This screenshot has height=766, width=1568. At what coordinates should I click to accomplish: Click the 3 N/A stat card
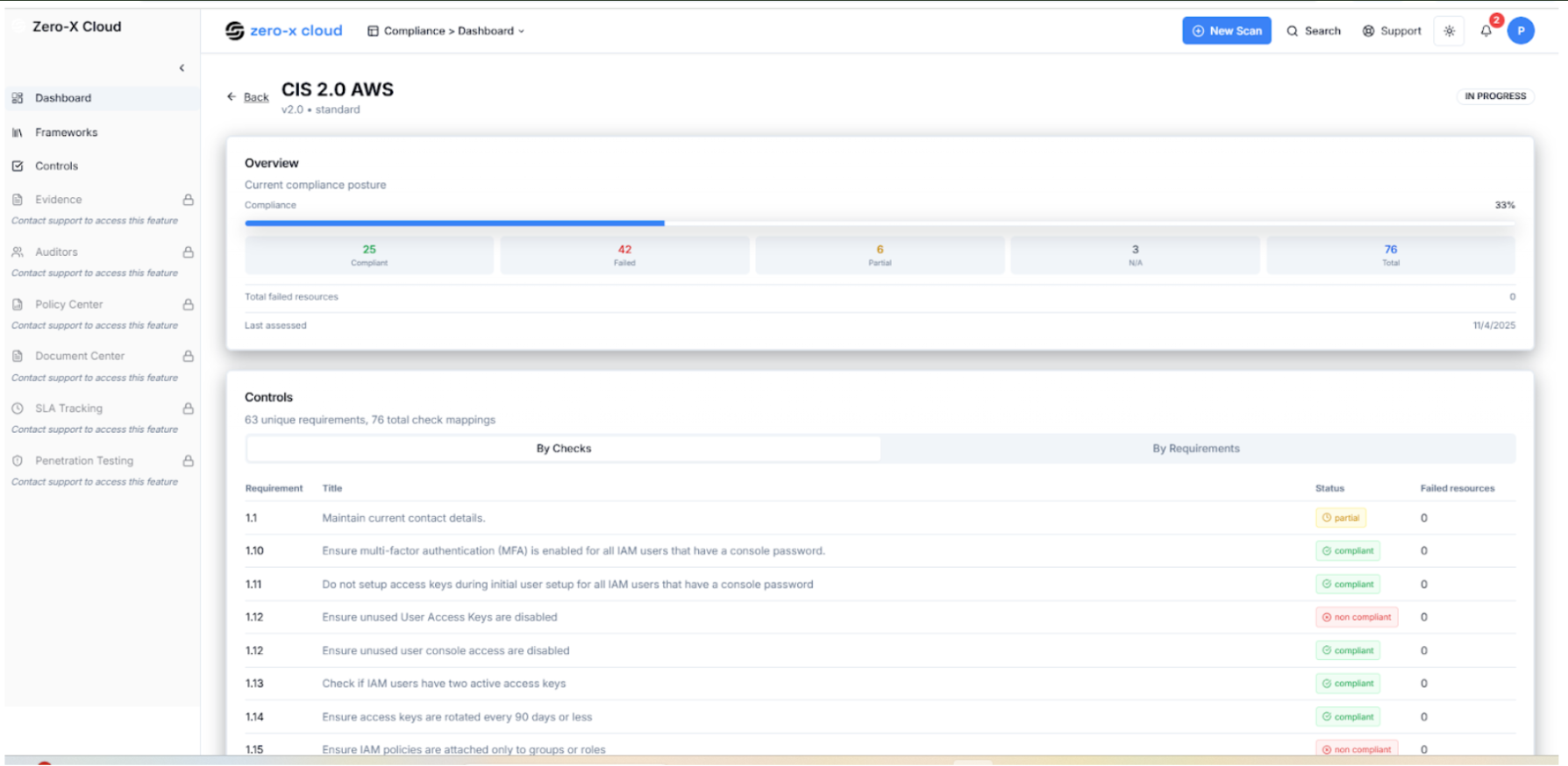click(1135, 255)
